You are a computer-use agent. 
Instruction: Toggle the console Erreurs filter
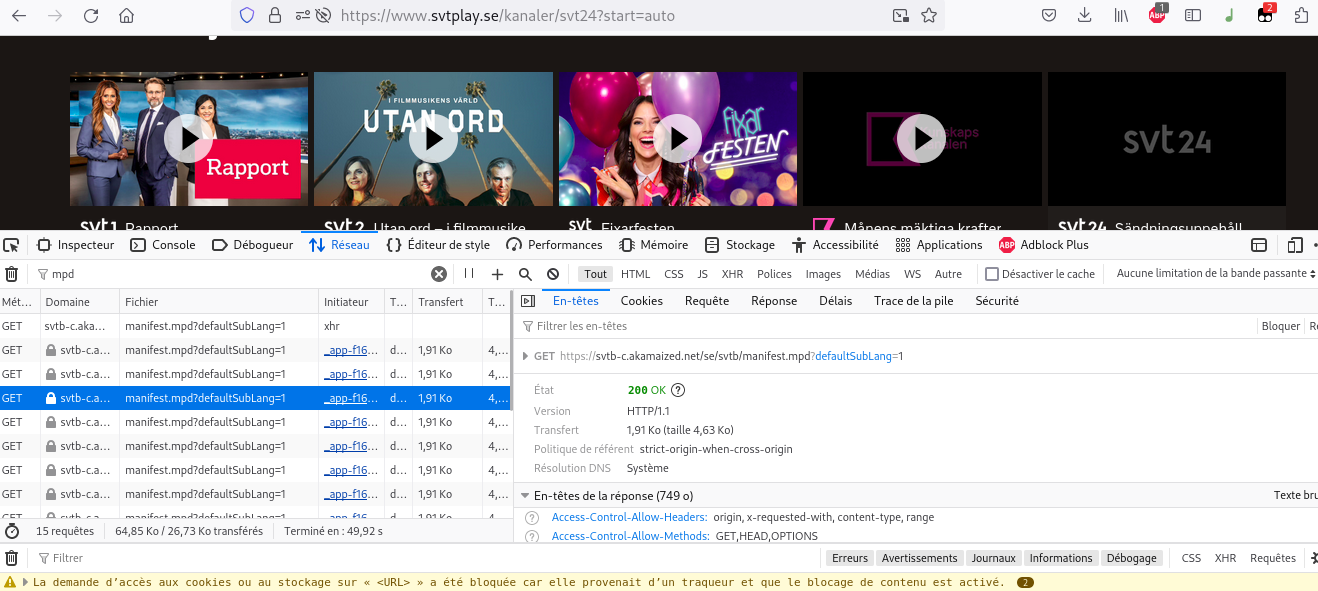[x=850, y=558]
